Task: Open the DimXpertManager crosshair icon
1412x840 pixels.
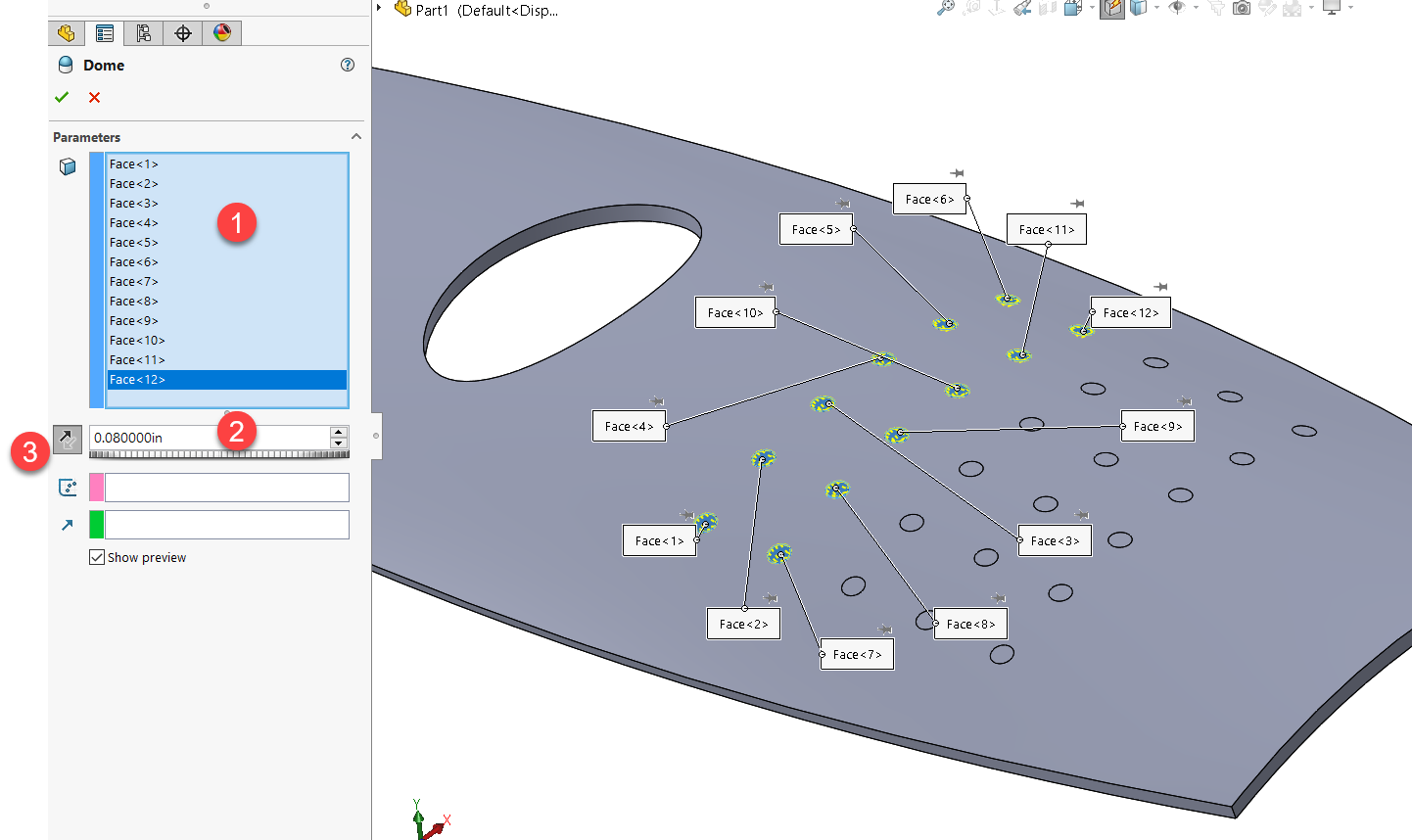Action: pyautogui.click(x=182, y=32)
